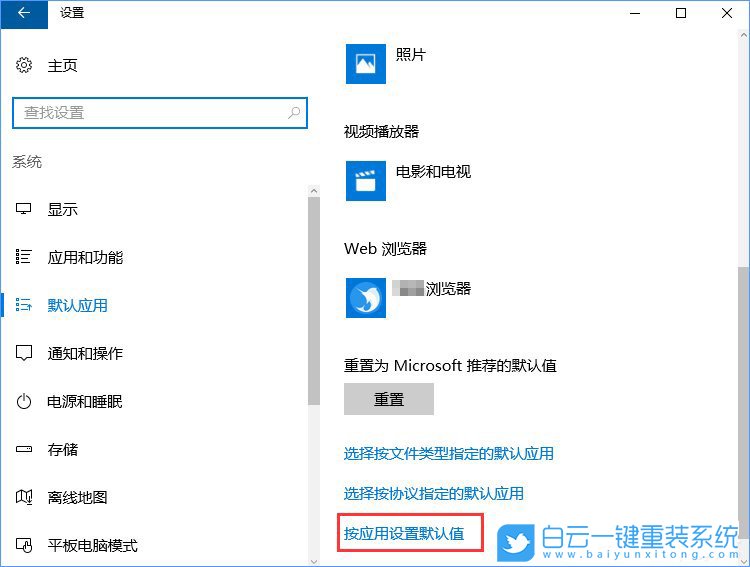Click the search magnifier icon
The image size is (750, 567).
[x=294, y=113]
